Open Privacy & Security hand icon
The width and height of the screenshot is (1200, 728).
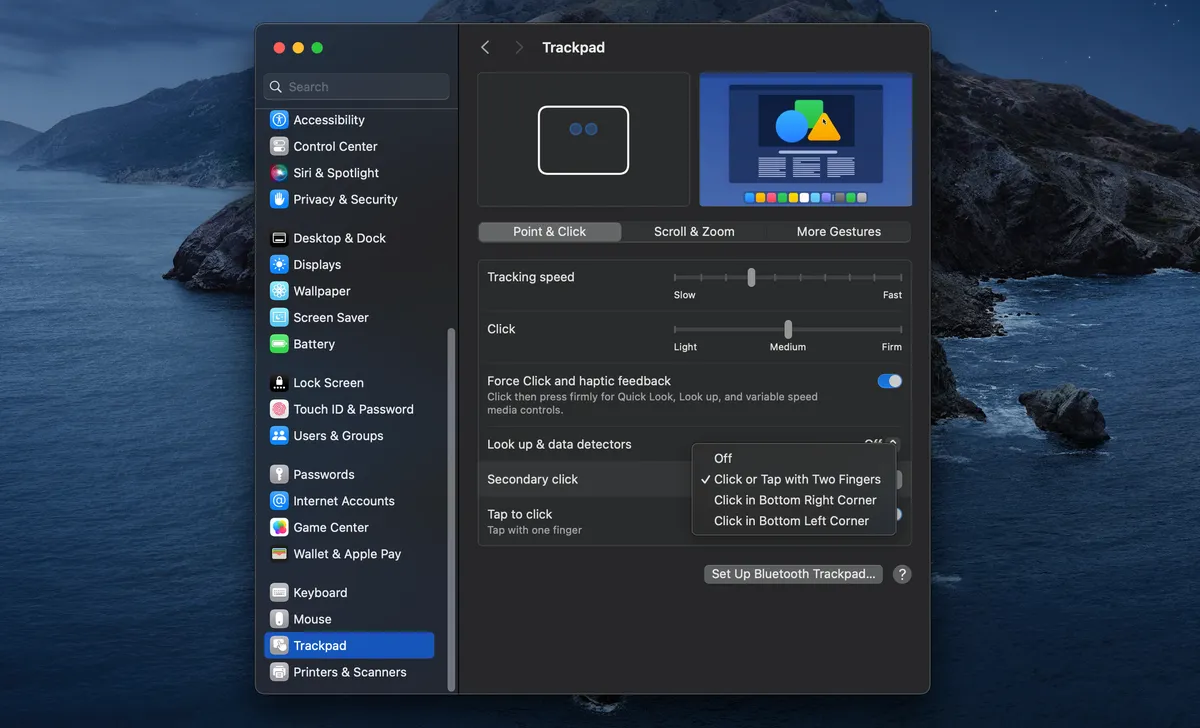[279, 199]
